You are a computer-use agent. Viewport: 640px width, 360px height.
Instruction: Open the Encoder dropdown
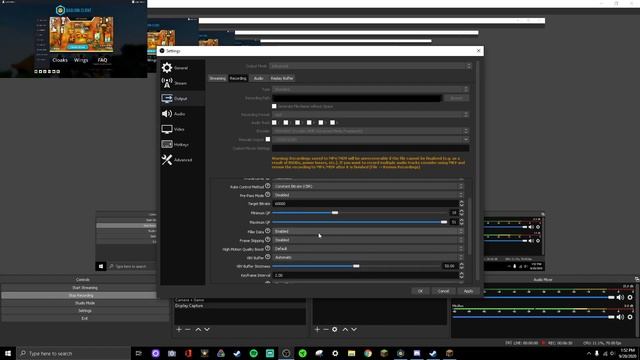click(x=371, y=131)
